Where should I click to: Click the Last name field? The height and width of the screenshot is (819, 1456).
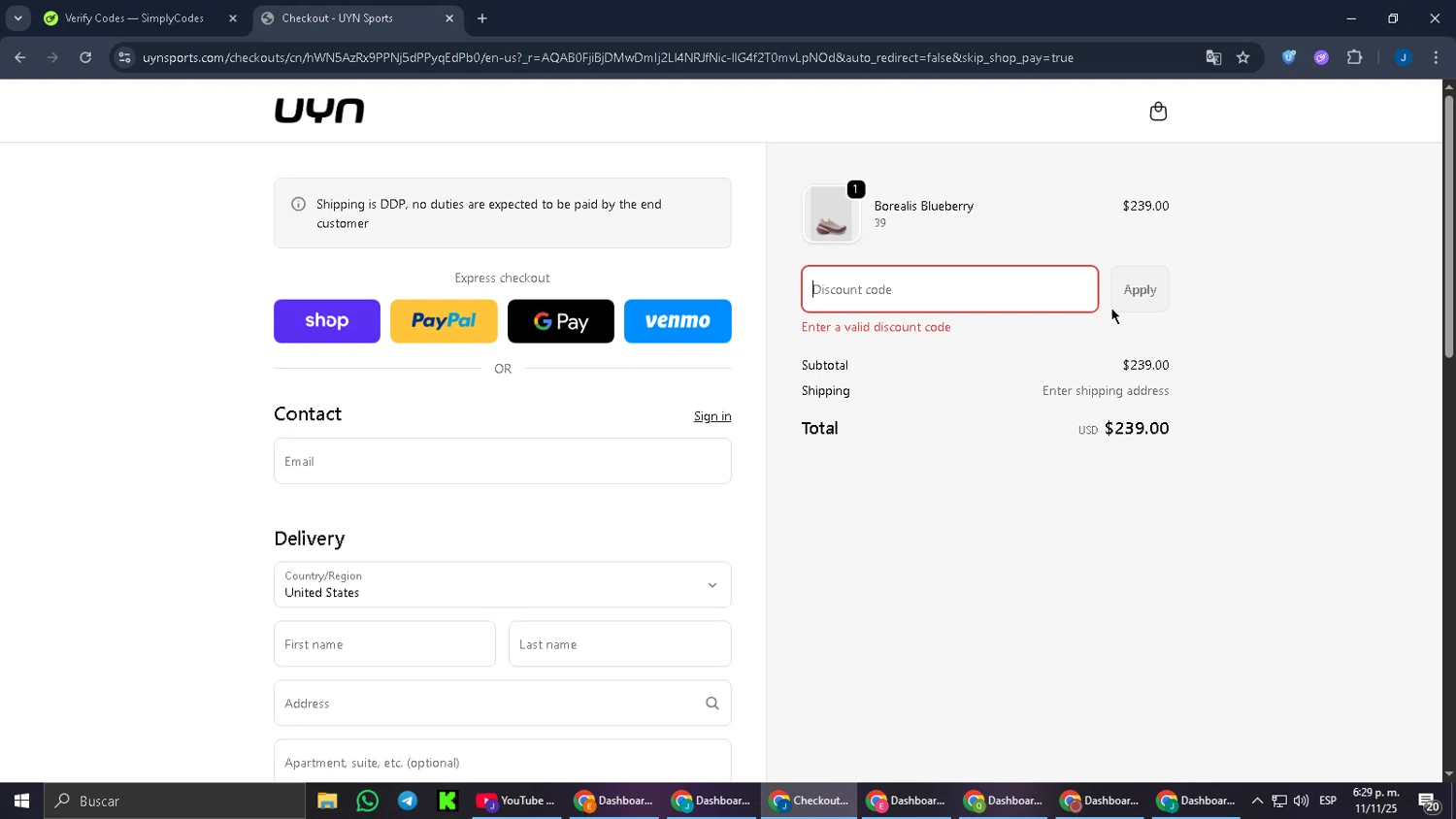[620, 644]
